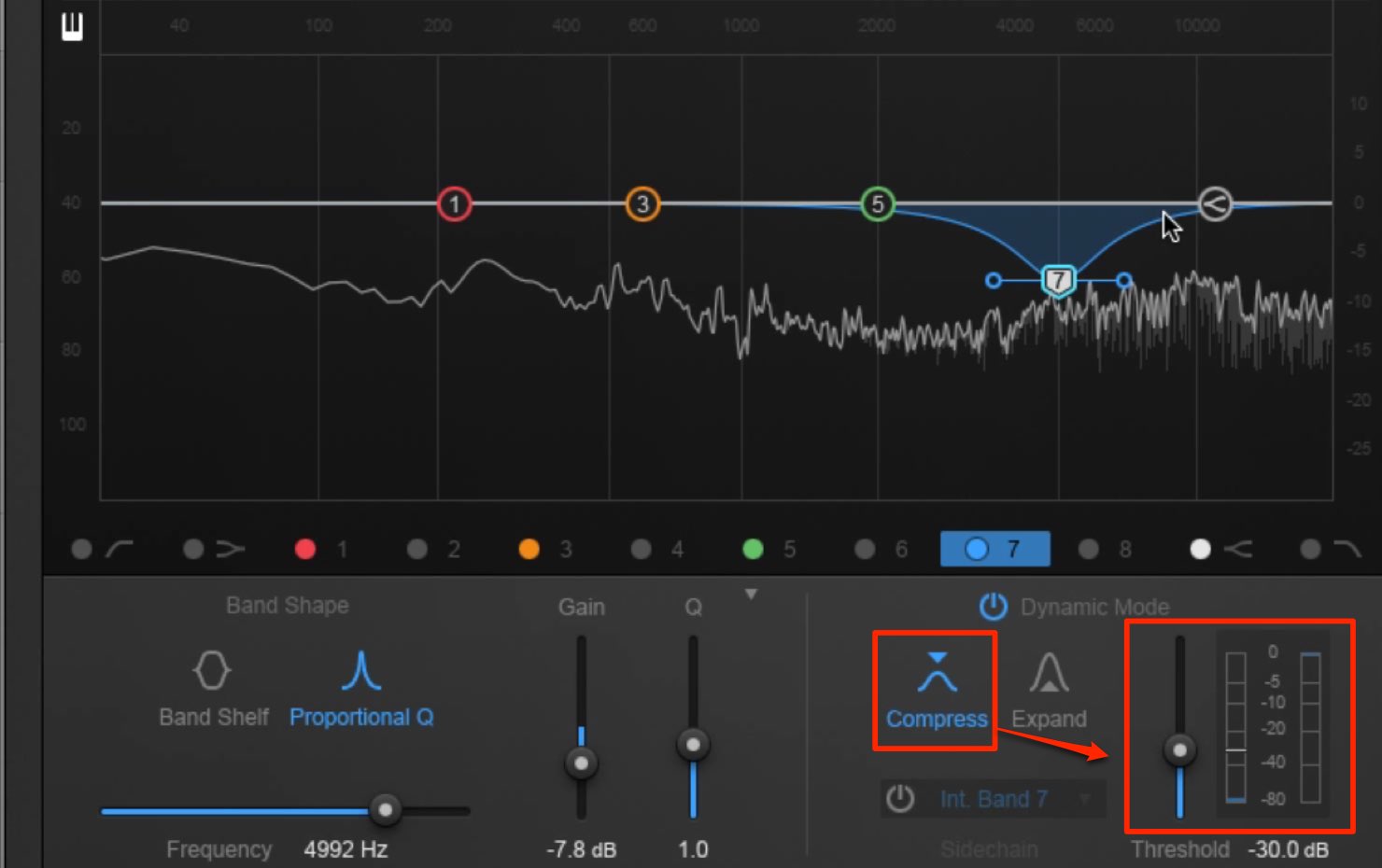The image size is (1382, 868).
Task: Toggle the high-cut filter band
Action: [1332, 549]
